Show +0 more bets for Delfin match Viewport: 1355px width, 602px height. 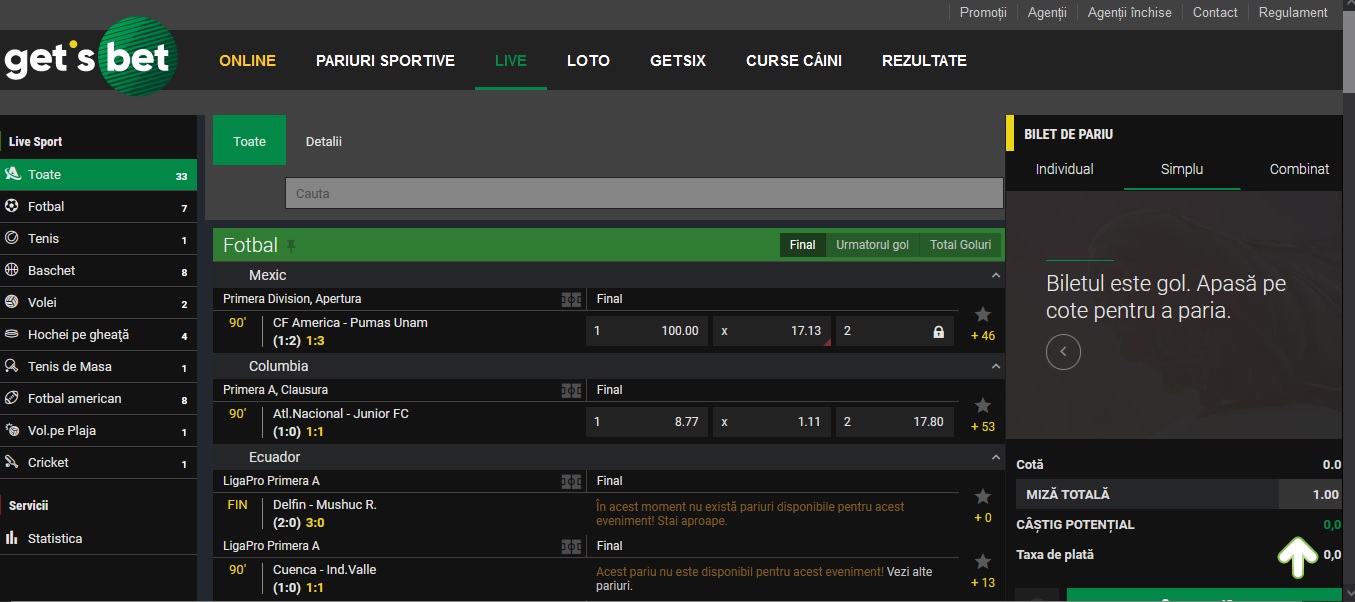(x=983, y=518)
